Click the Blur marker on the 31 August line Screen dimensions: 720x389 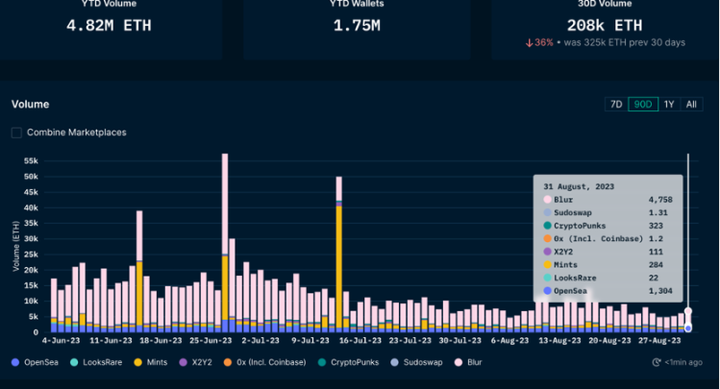[x=688, y=311]
